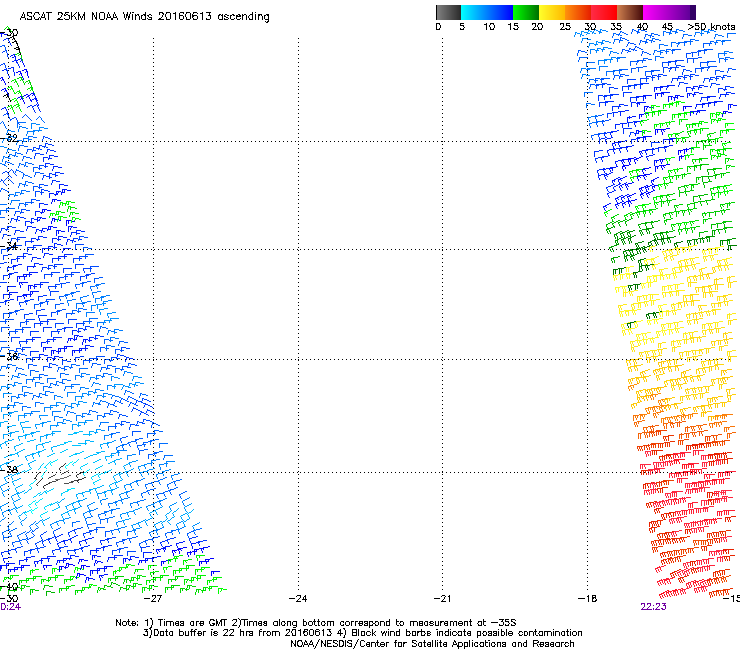Select the red 30–35 knots legend segment

coord(604,12)
